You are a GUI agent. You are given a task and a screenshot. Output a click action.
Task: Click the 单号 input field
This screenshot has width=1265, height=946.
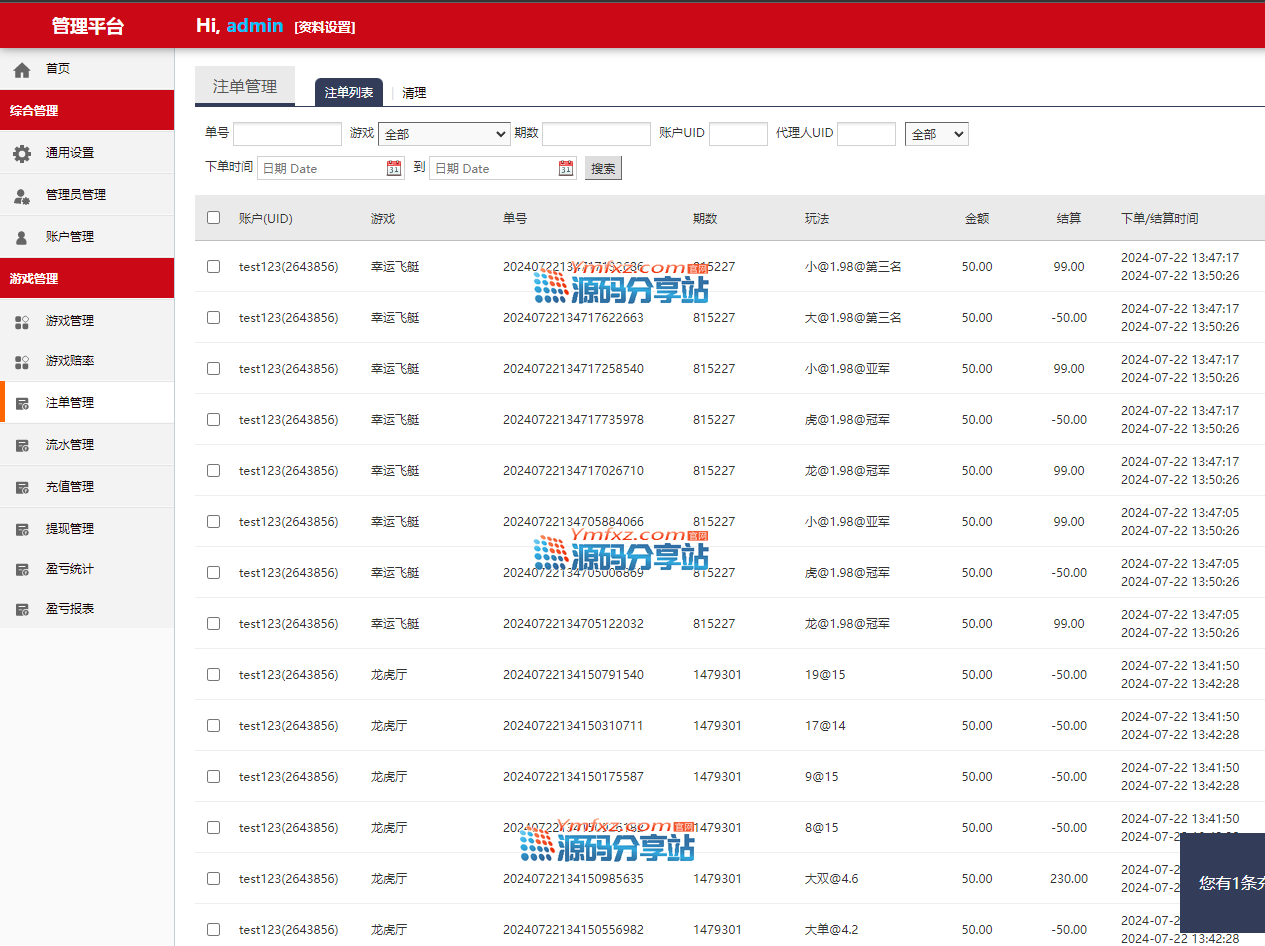pyautogui.click(x=287, y=134)
